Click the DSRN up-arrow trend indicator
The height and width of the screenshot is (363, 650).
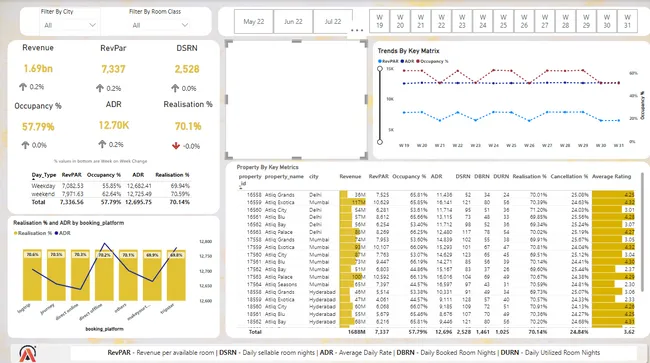point(175,88)
